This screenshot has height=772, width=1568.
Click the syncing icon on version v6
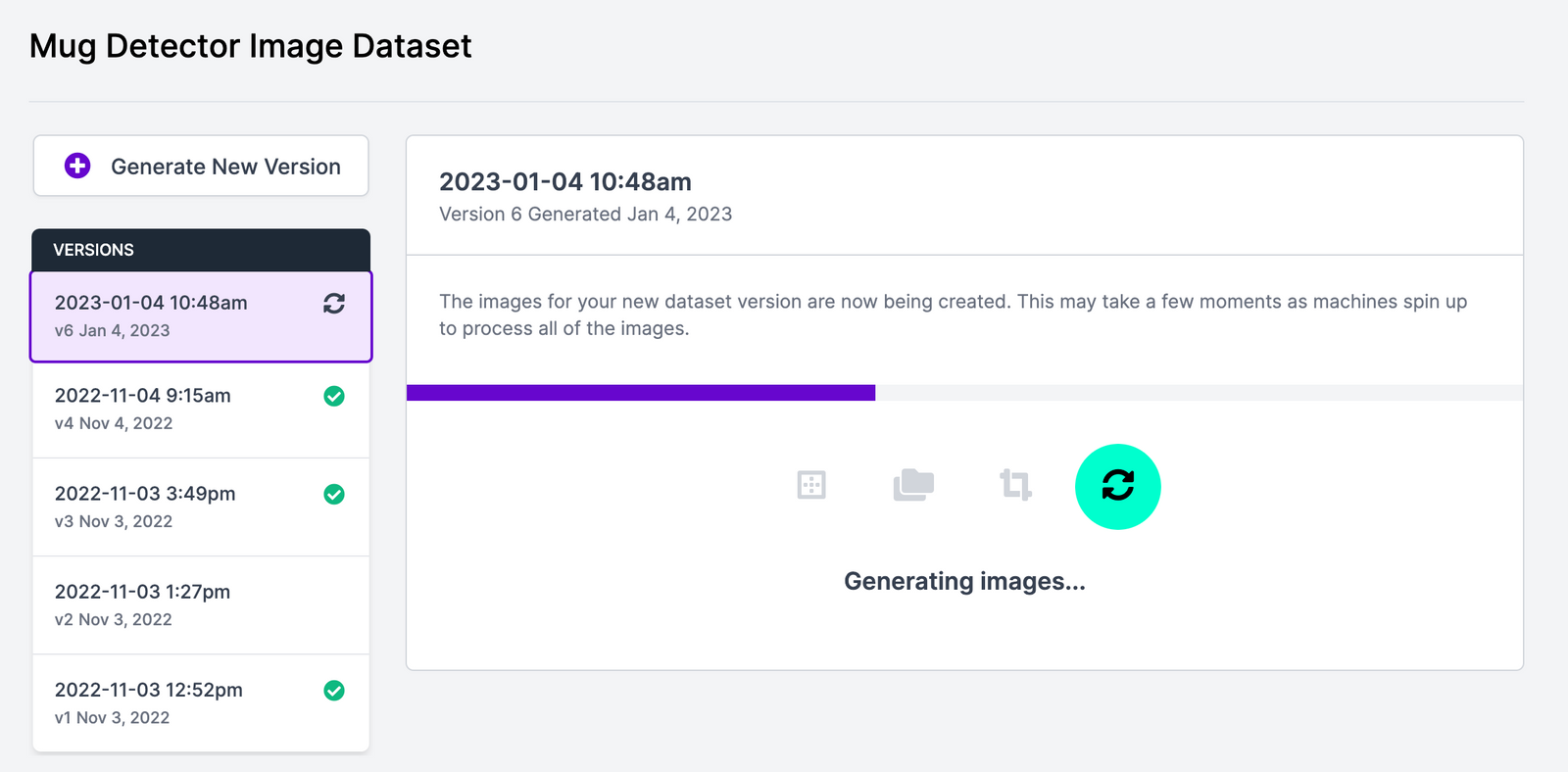334,304
